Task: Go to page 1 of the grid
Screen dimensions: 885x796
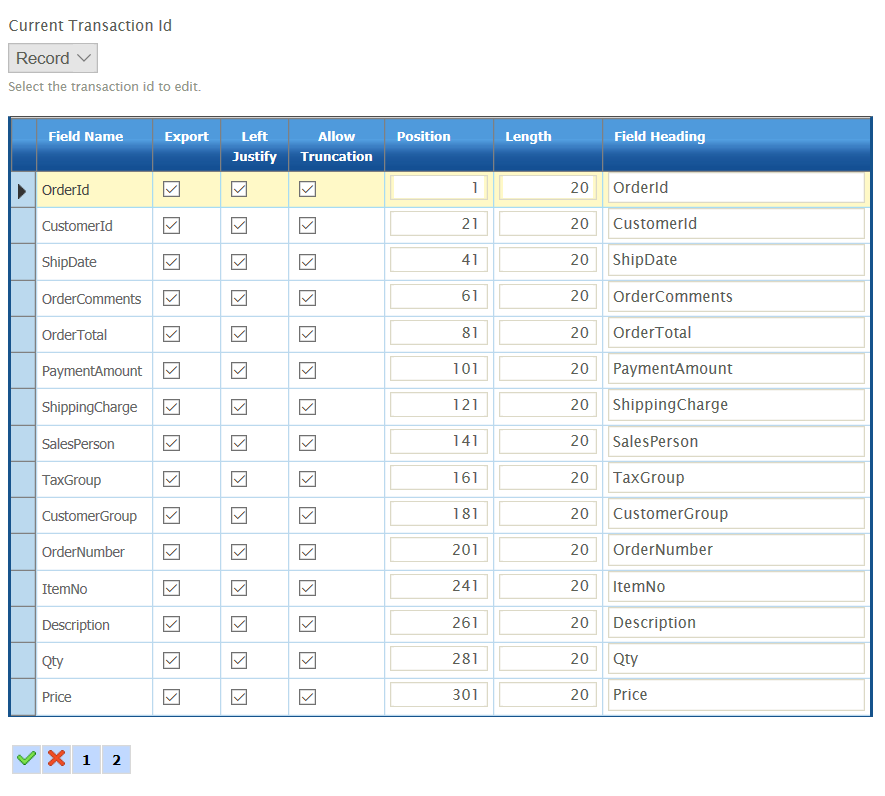Action: pyautogui.click(x=86, y=760)
